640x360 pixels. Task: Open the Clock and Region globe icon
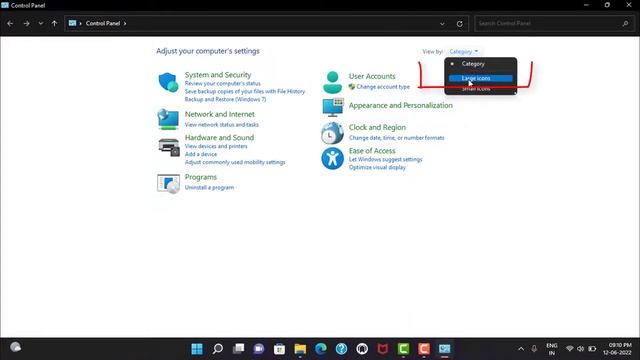coord(332,133)
